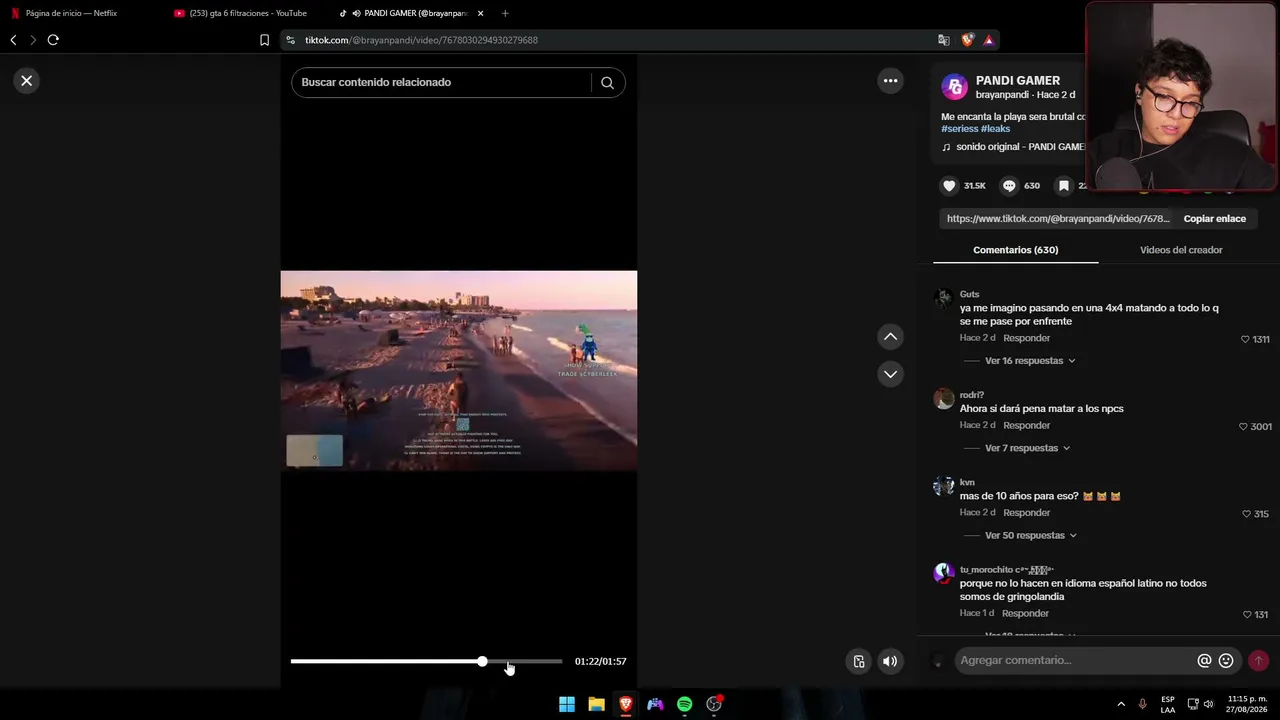Screen dimensions: 1280x720
Task: Like the comment by kvn
Action: (1246, 514)
